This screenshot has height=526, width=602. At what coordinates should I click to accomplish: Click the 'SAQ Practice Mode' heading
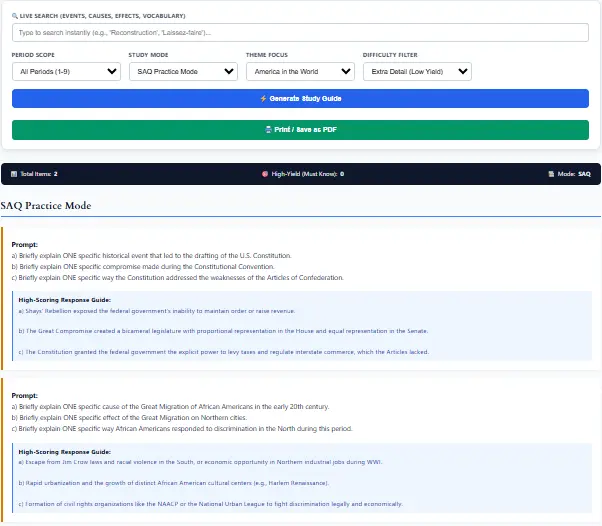[x=46, y=205]
